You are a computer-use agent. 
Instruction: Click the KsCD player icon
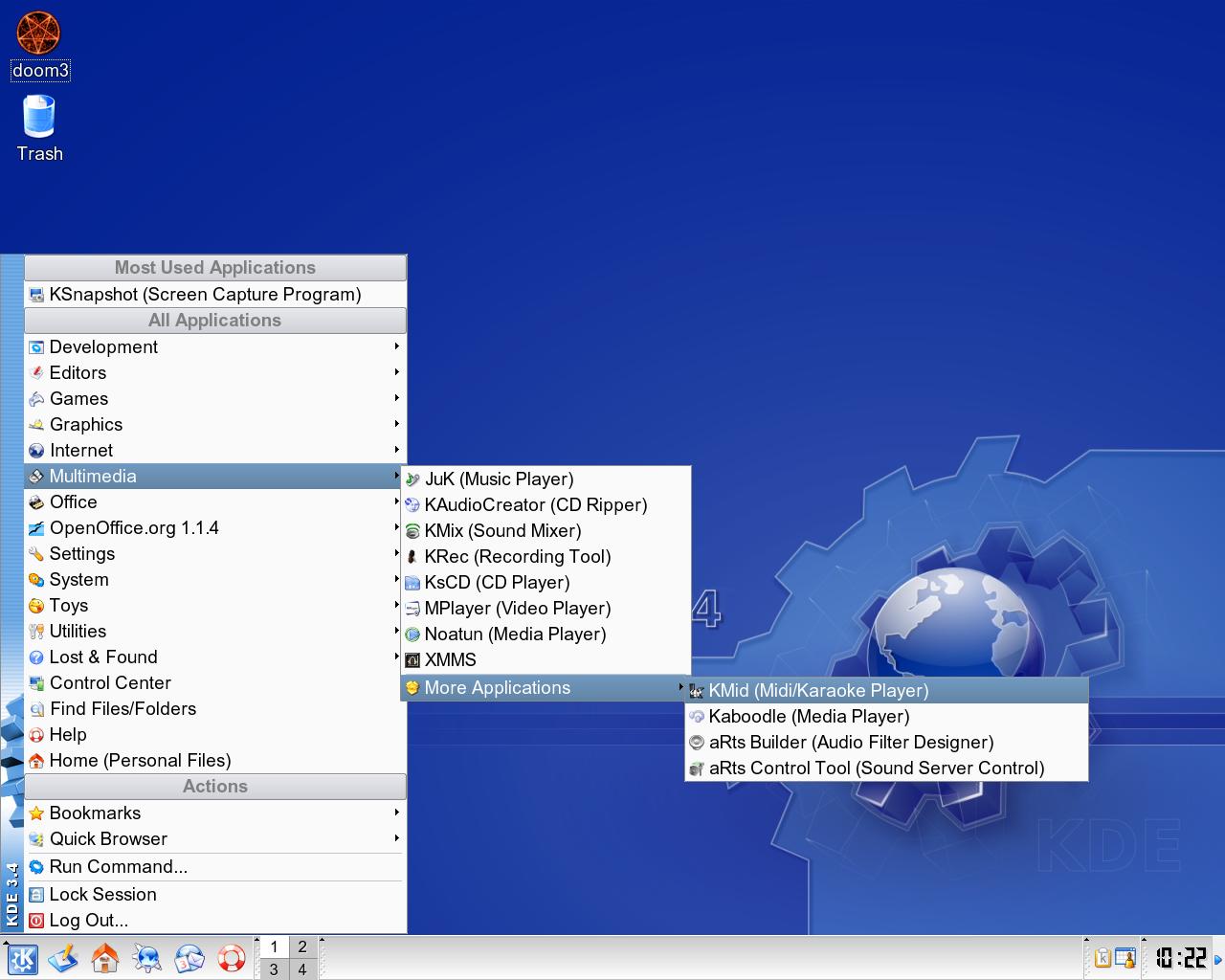[x=412, y=583]
